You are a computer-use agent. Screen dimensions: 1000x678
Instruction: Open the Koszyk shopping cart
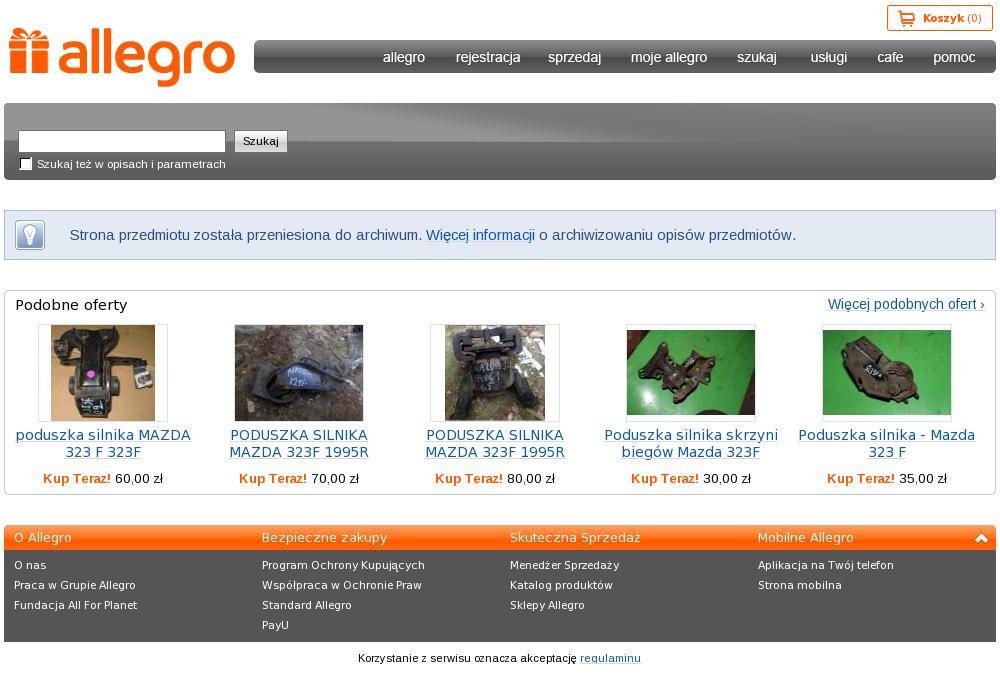[939, 18]
